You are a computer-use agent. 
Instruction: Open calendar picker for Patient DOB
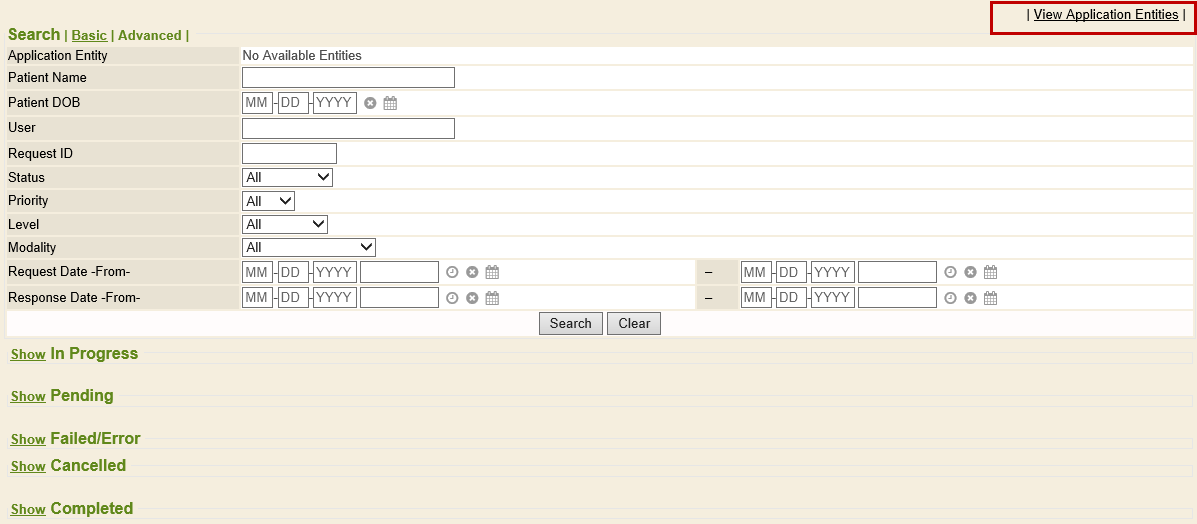click(391, 103)
